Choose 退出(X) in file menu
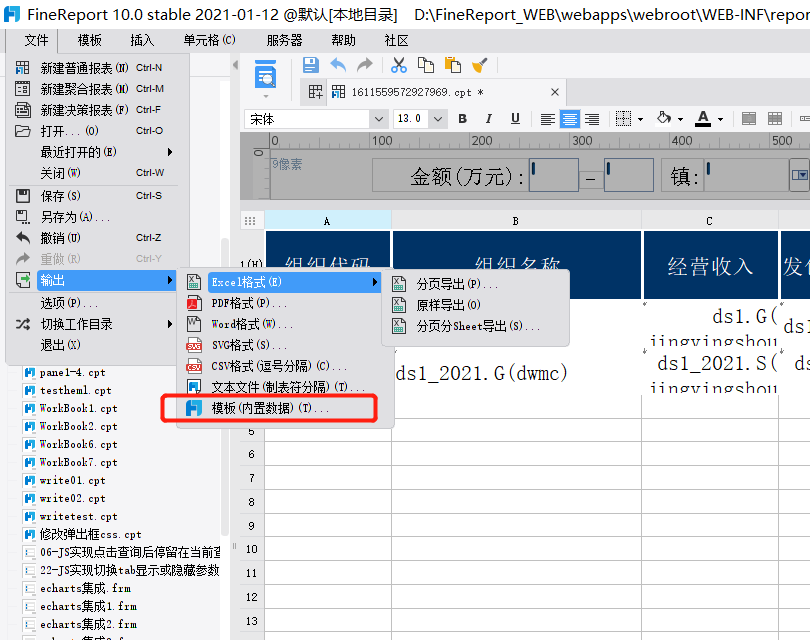The width and height of the screenshot is (810, 640). point(94,345)
